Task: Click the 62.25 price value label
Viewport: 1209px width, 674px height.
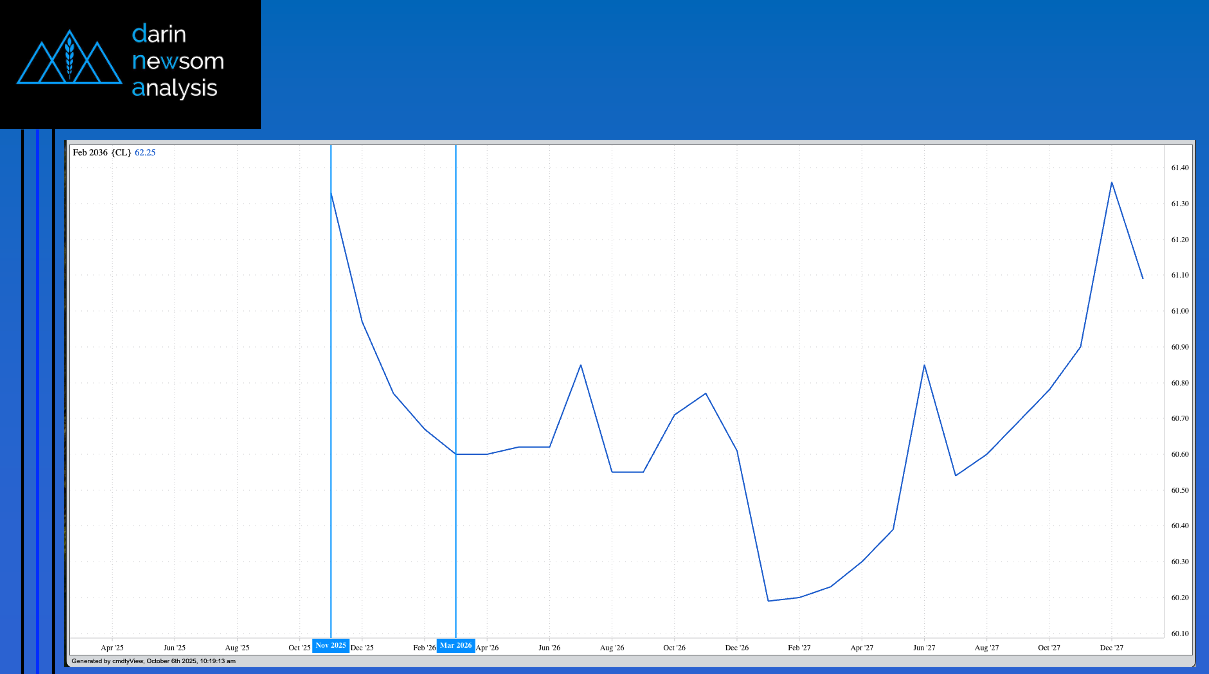Action: pyautogui.click(x=145, y=152)
